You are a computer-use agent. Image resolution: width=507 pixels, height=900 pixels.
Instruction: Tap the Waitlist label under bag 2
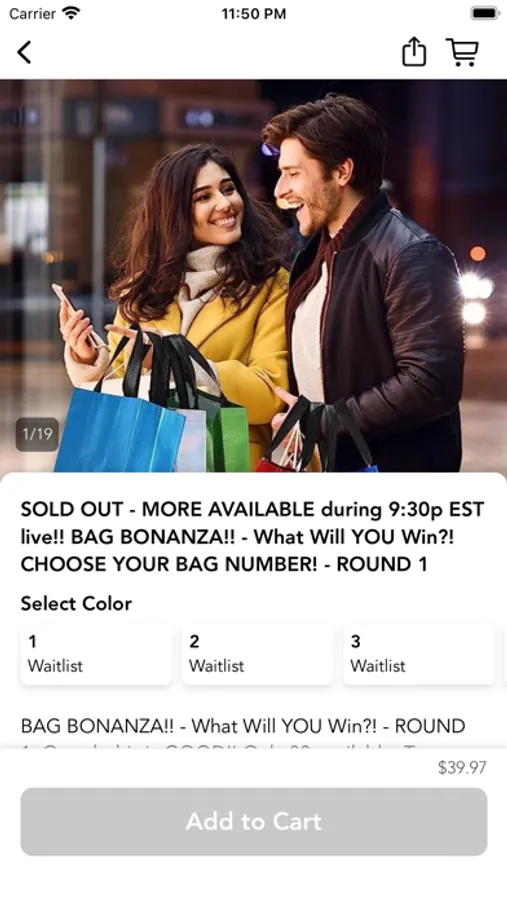point(216,666)
